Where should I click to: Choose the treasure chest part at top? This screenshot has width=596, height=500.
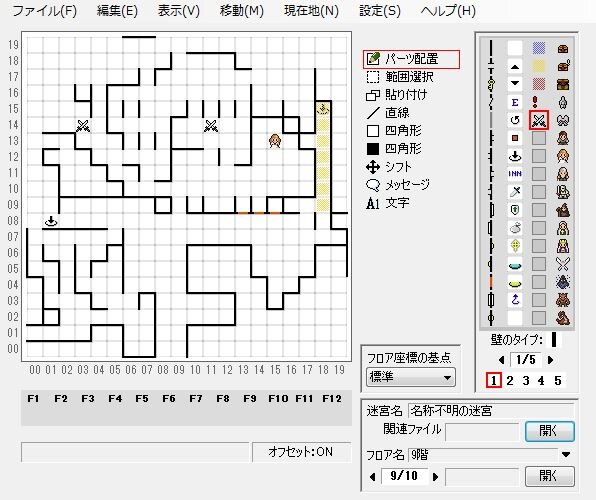coord(563,49)
